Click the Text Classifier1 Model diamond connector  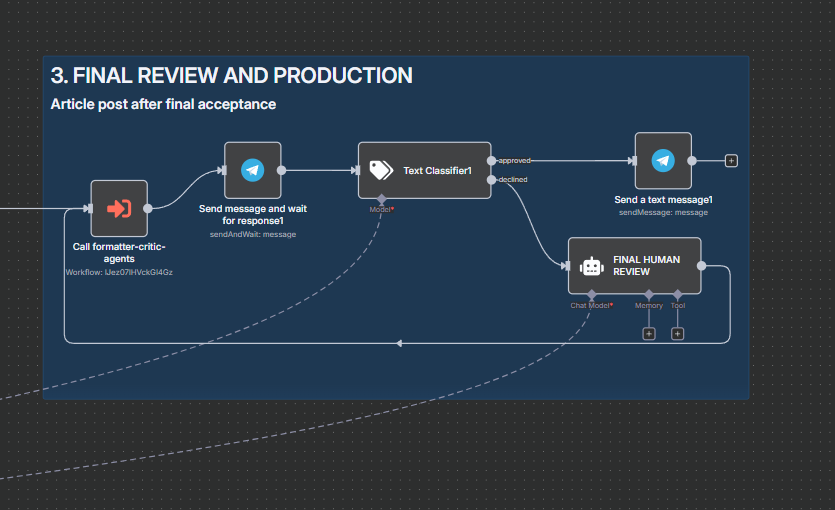tap(381, 199)
